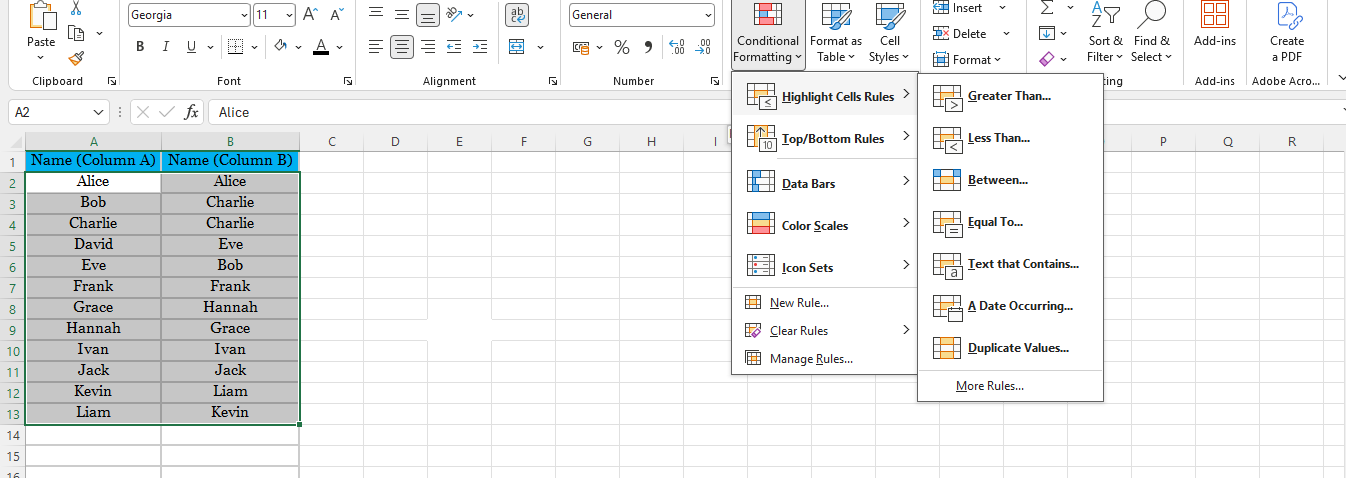Click the Format Painter brush icon

(77, 58)
